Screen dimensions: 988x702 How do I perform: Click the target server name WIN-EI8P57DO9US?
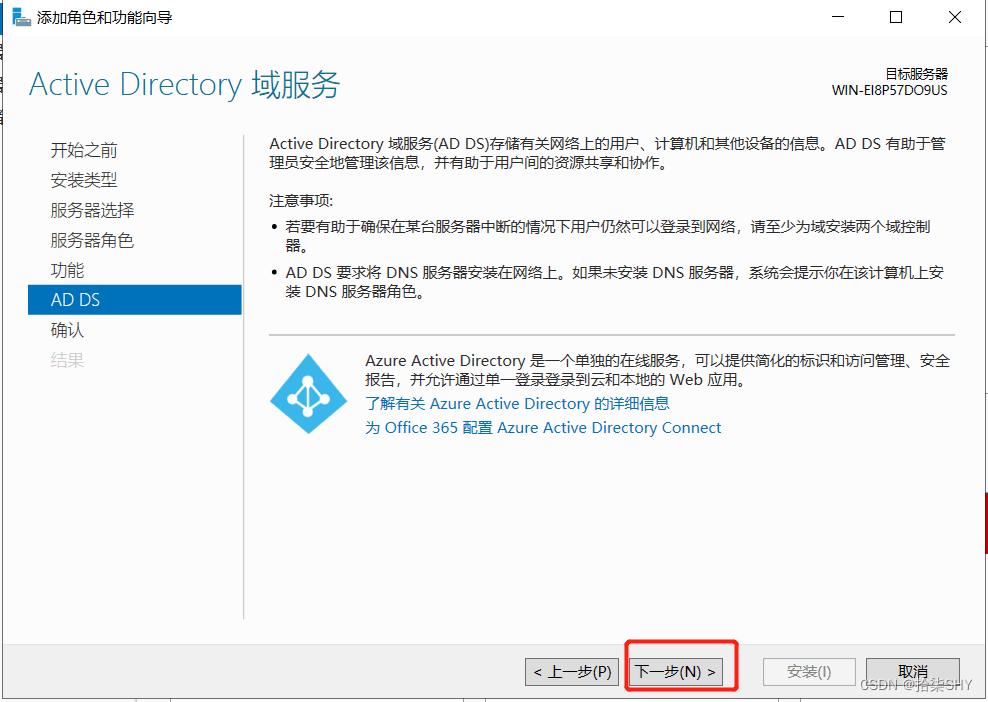click(889, 90)
